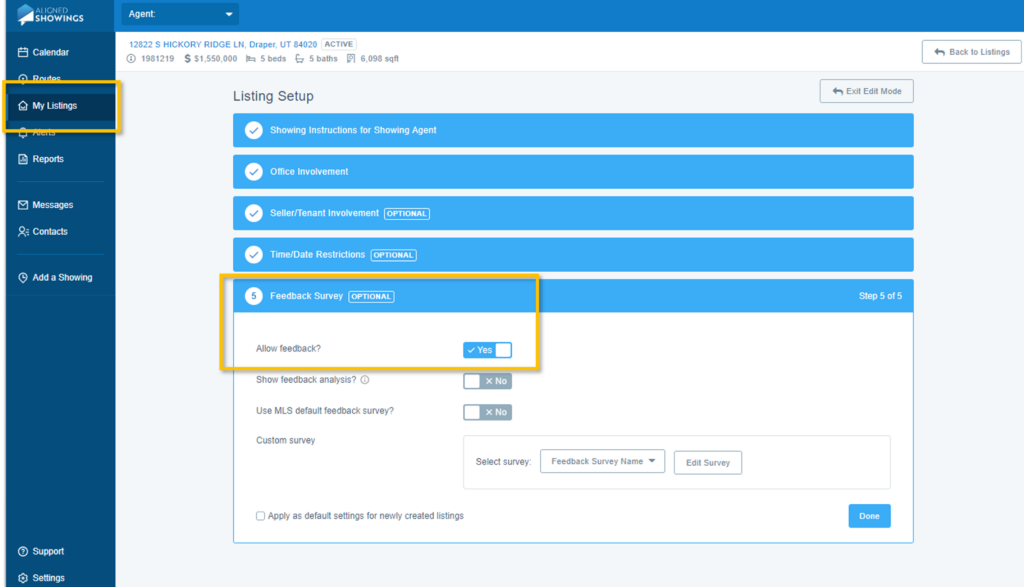1024x587 pixels.
Task: Enable the Show feedback analysis switch
Action: [x=487, y=381]
